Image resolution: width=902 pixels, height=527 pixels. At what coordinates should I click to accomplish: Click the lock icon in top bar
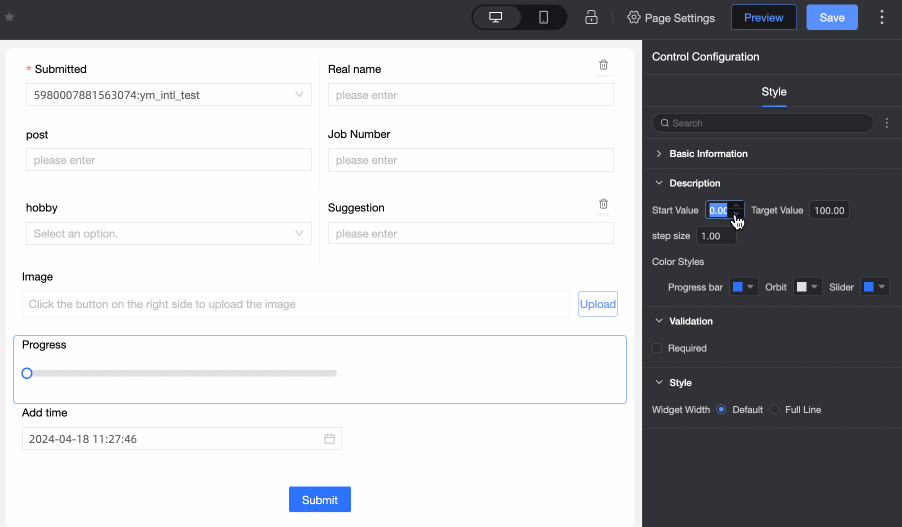tap(591, 18)
